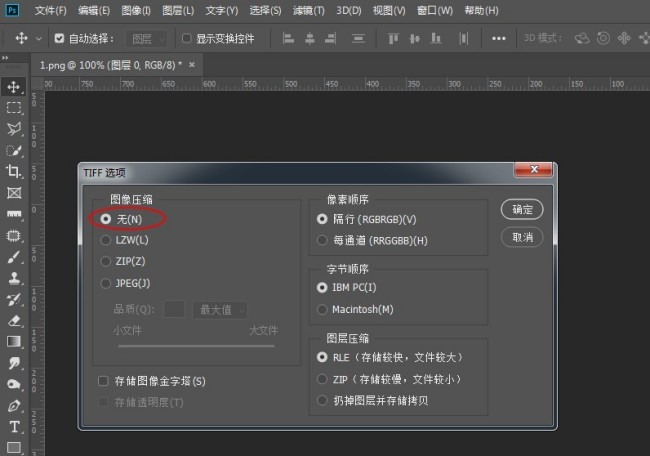
Task: Click the align vertical centers icon
Action: (415, 39)
